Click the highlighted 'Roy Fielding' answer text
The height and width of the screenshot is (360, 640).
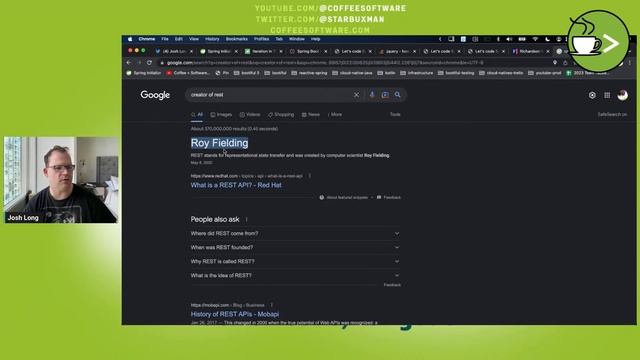[x=220, y=143]
